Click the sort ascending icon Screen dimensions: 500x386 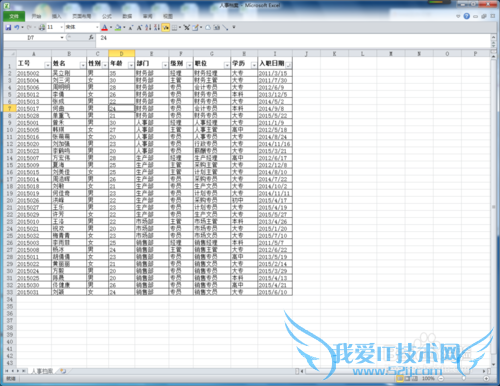[148, 27]
